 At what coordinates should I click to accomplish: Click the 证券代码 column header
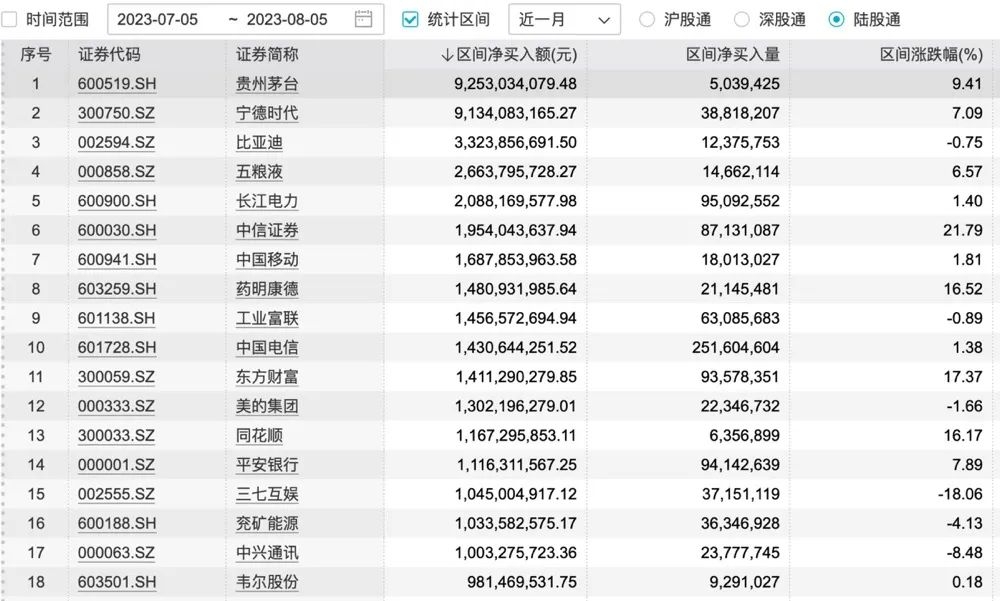(109, 55)
